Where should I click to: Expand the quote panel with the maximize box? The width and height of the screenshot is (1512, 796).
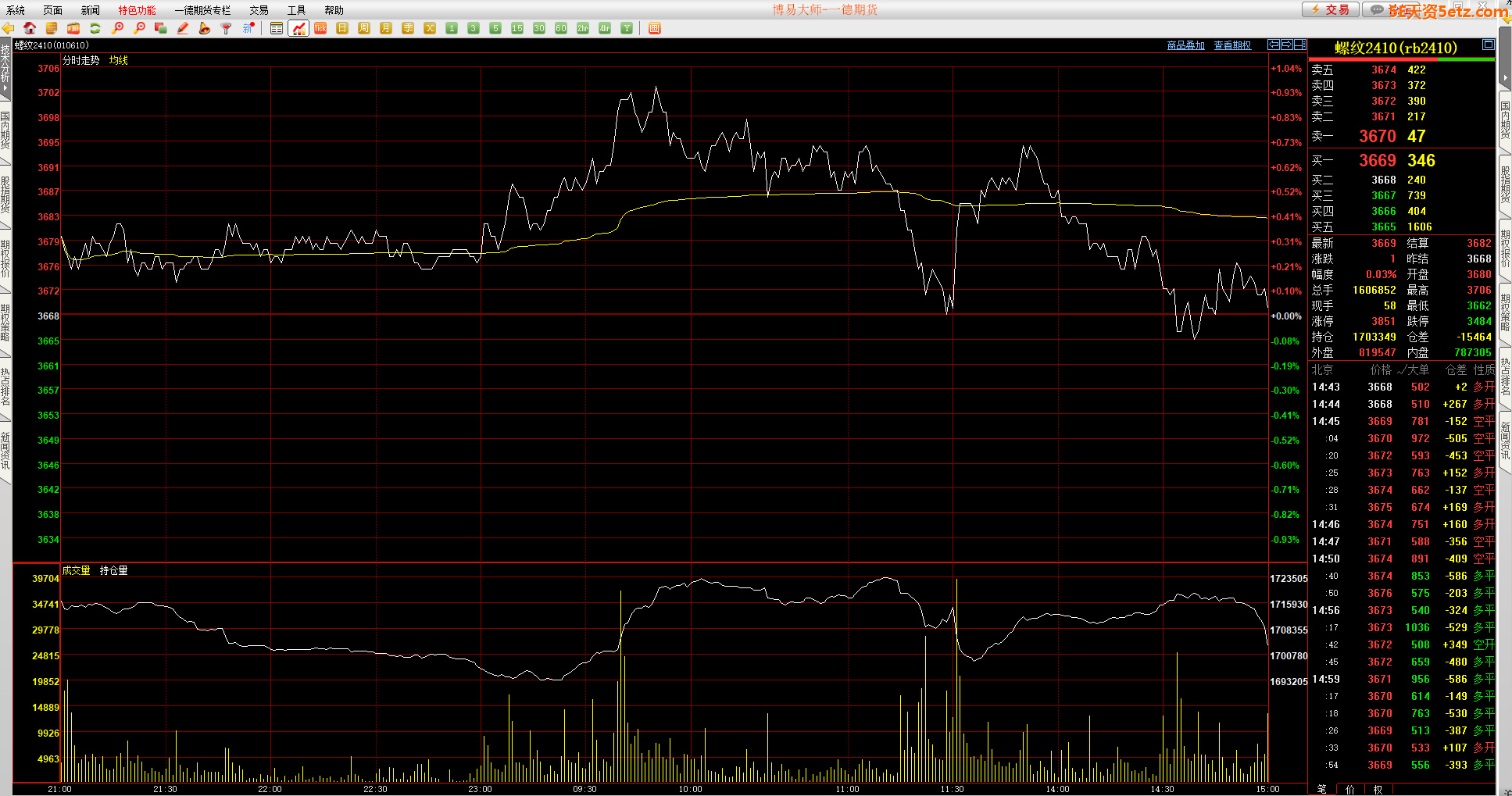[x=1489, y=45]
